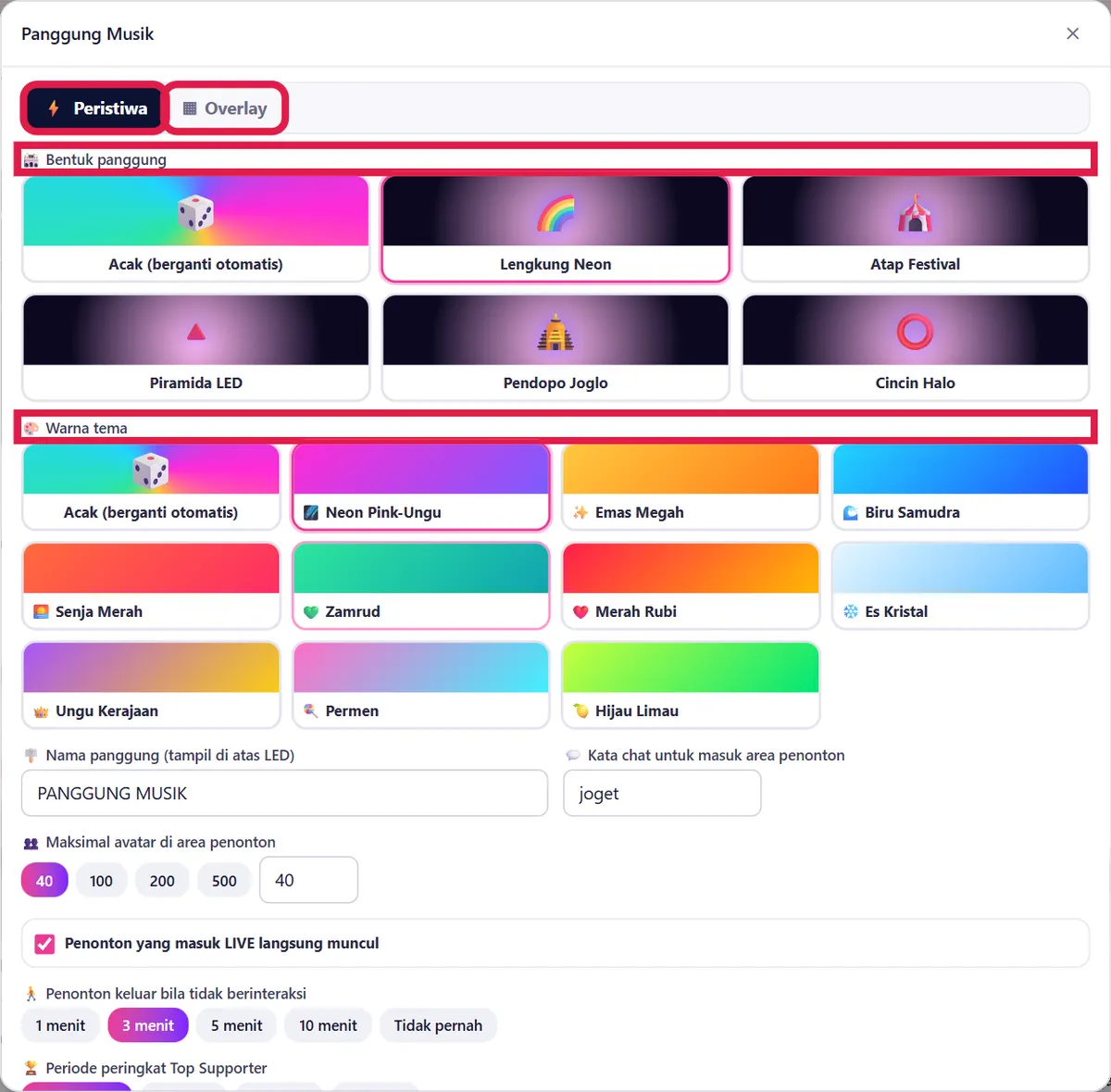Select the random dice theme color icon
The height and width of the screenshot is (1092, 1111).
151,471
